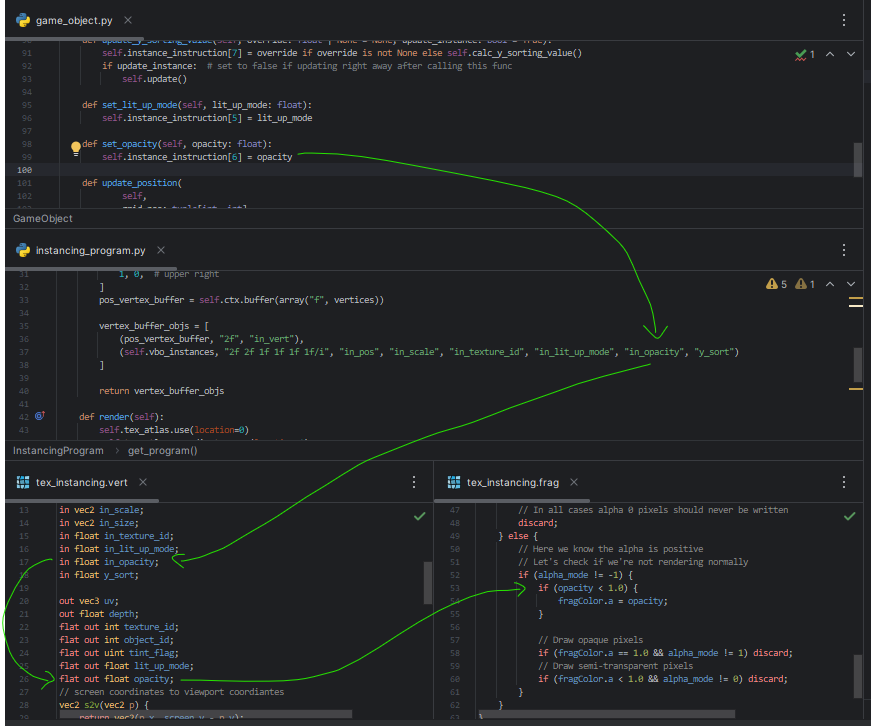
Task: Switch to the tex_instancing.frag tab
Action: point(513,482)
